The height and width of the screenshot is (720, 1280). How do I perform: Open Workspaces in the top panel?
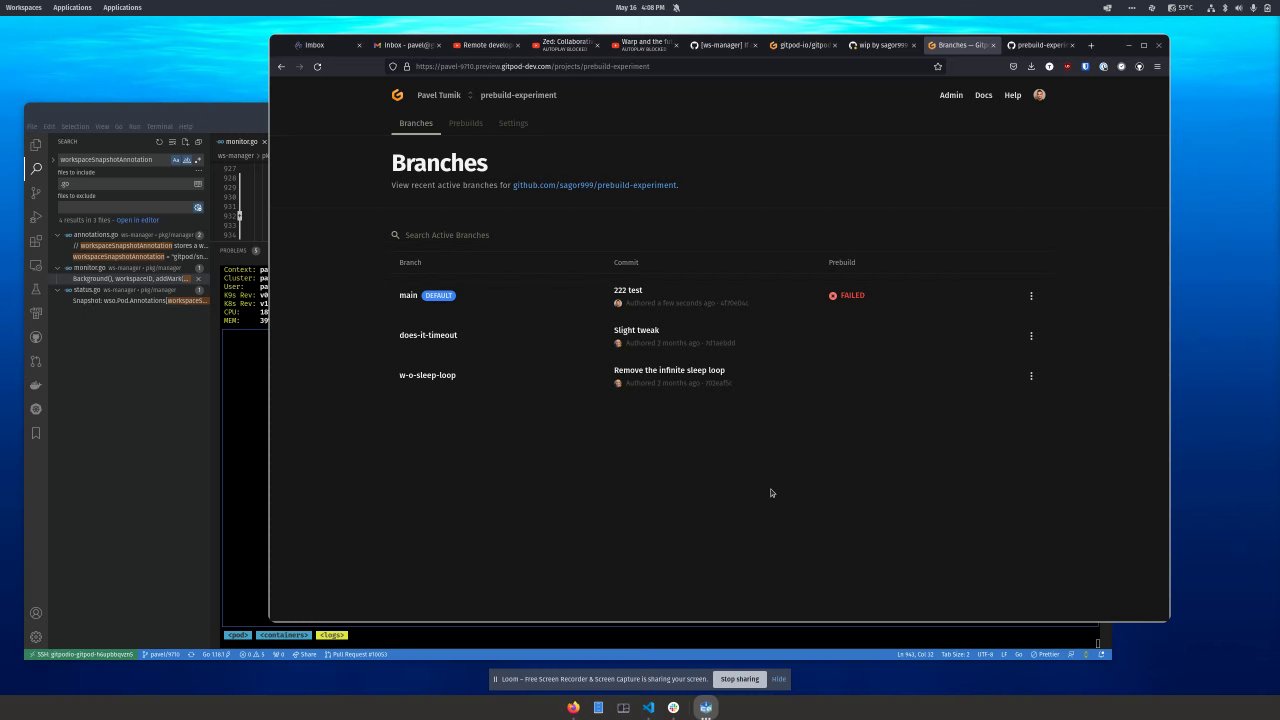pos(24,7)
